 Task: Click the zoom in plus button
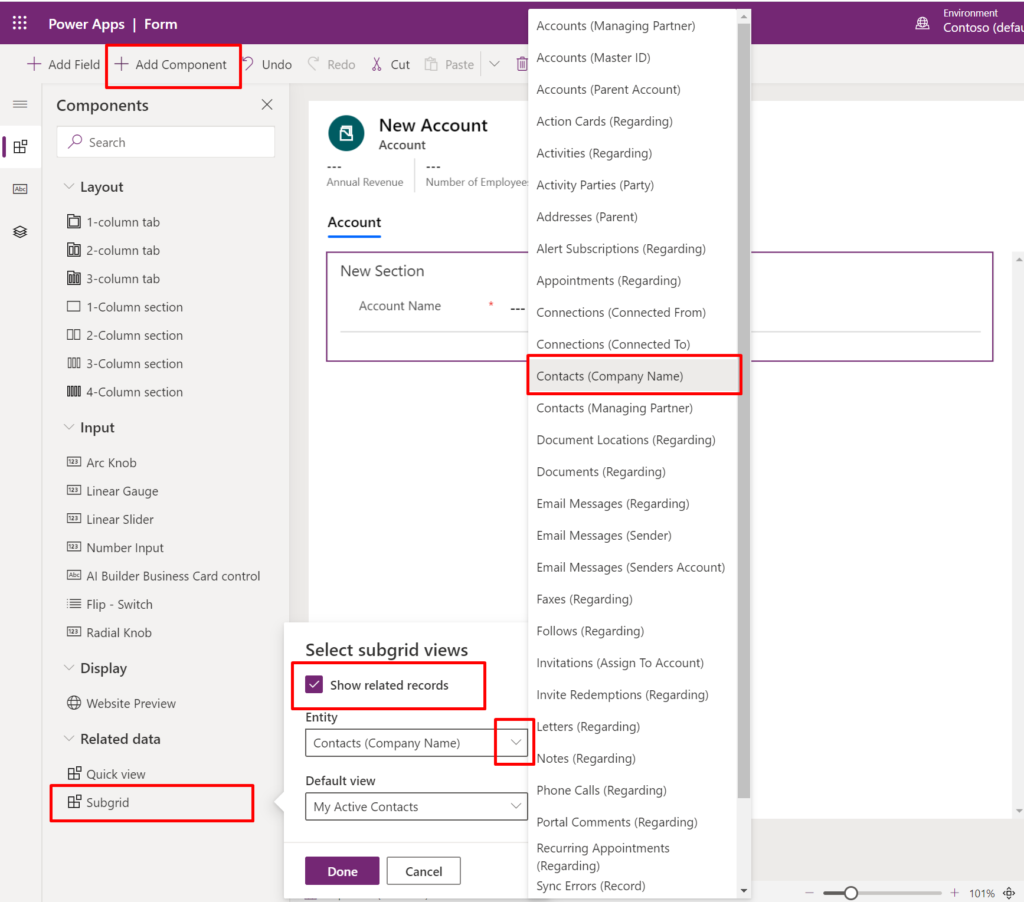pos(954,892)
